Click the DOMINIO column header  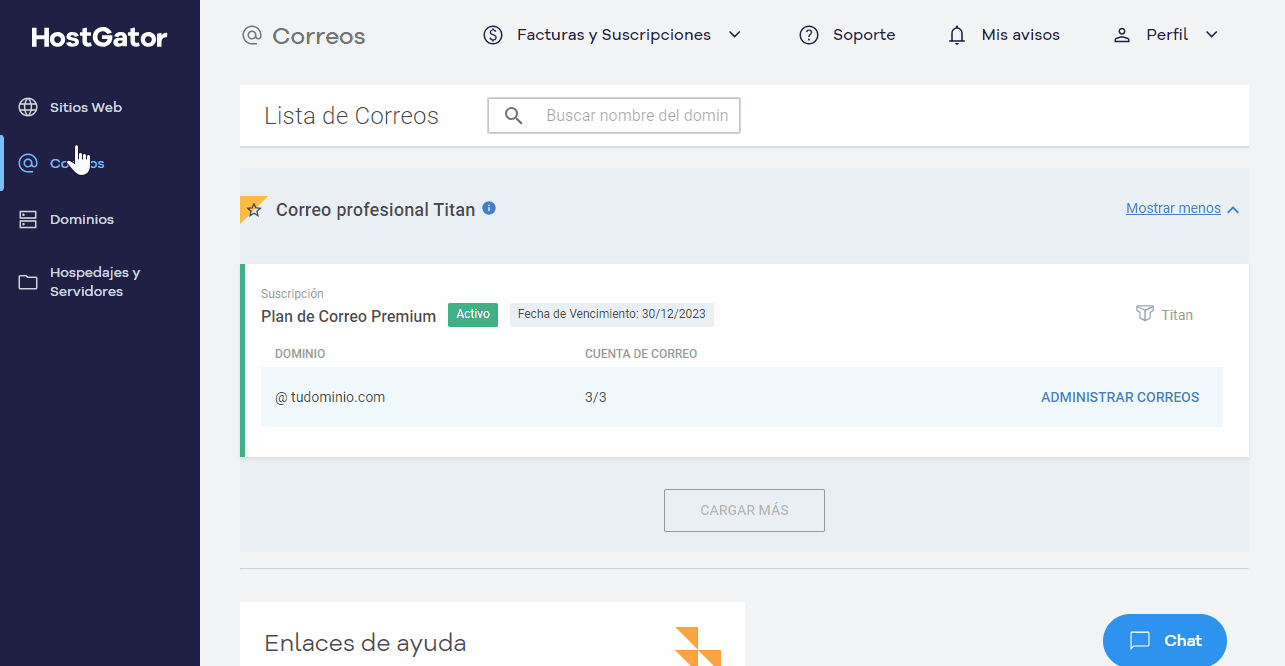tap(300, 354)
